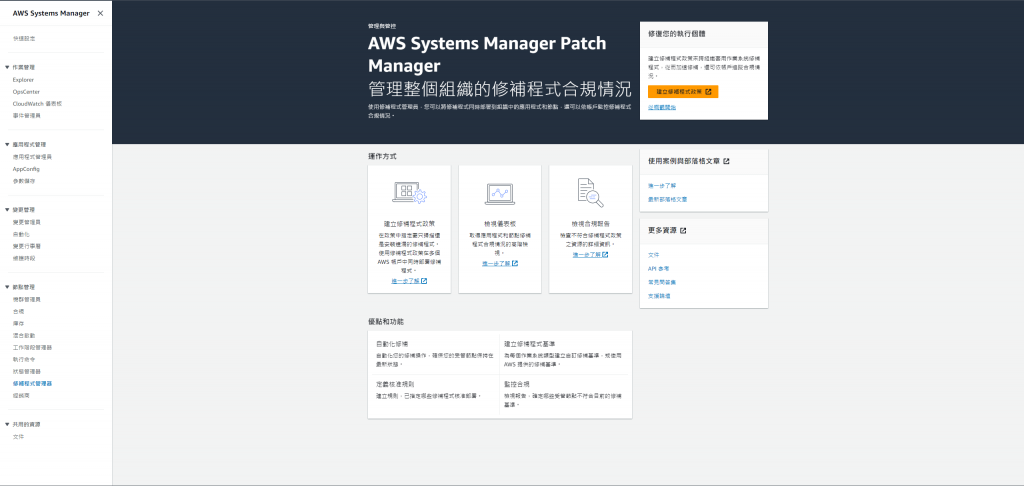The width and height of the screenshot is (1024, 486).
Task: Click the 管理與管控 breadcrumb above the title
Action: click(382, 26)
